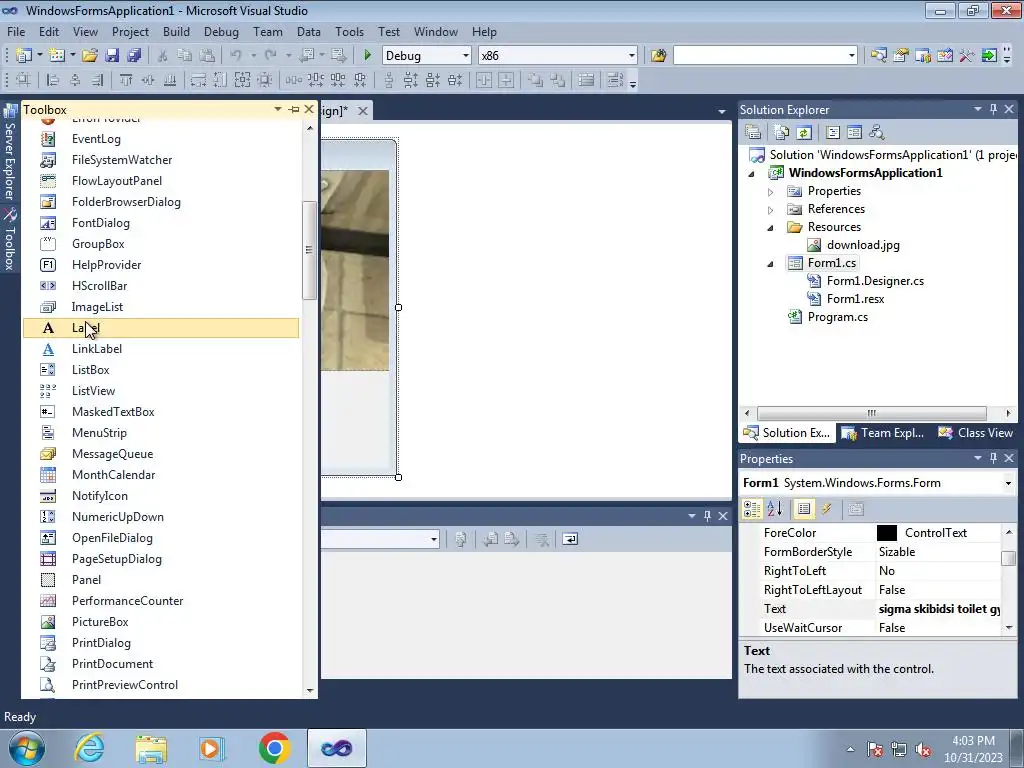Switch to the Team Explorer tab
The height and width of the screenshot is (768, 1024).
tap(883, 433)
